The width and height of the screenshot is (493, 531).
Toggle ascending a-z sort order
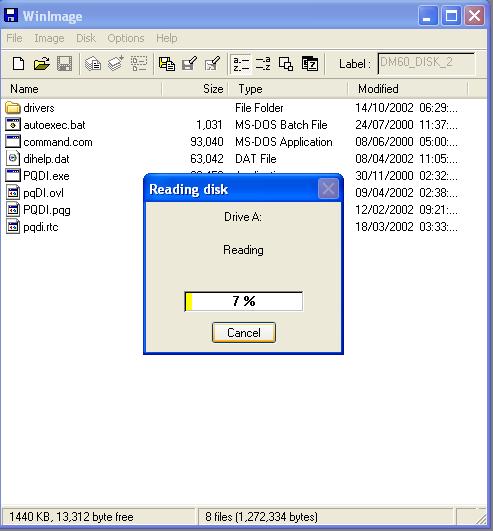click(x=241, y=63)
